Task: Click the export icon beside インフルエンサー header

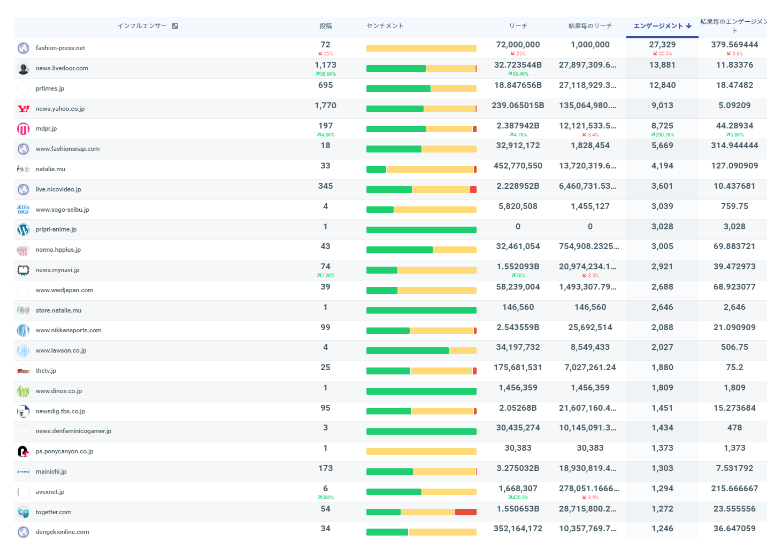Action: pos(175,26)
